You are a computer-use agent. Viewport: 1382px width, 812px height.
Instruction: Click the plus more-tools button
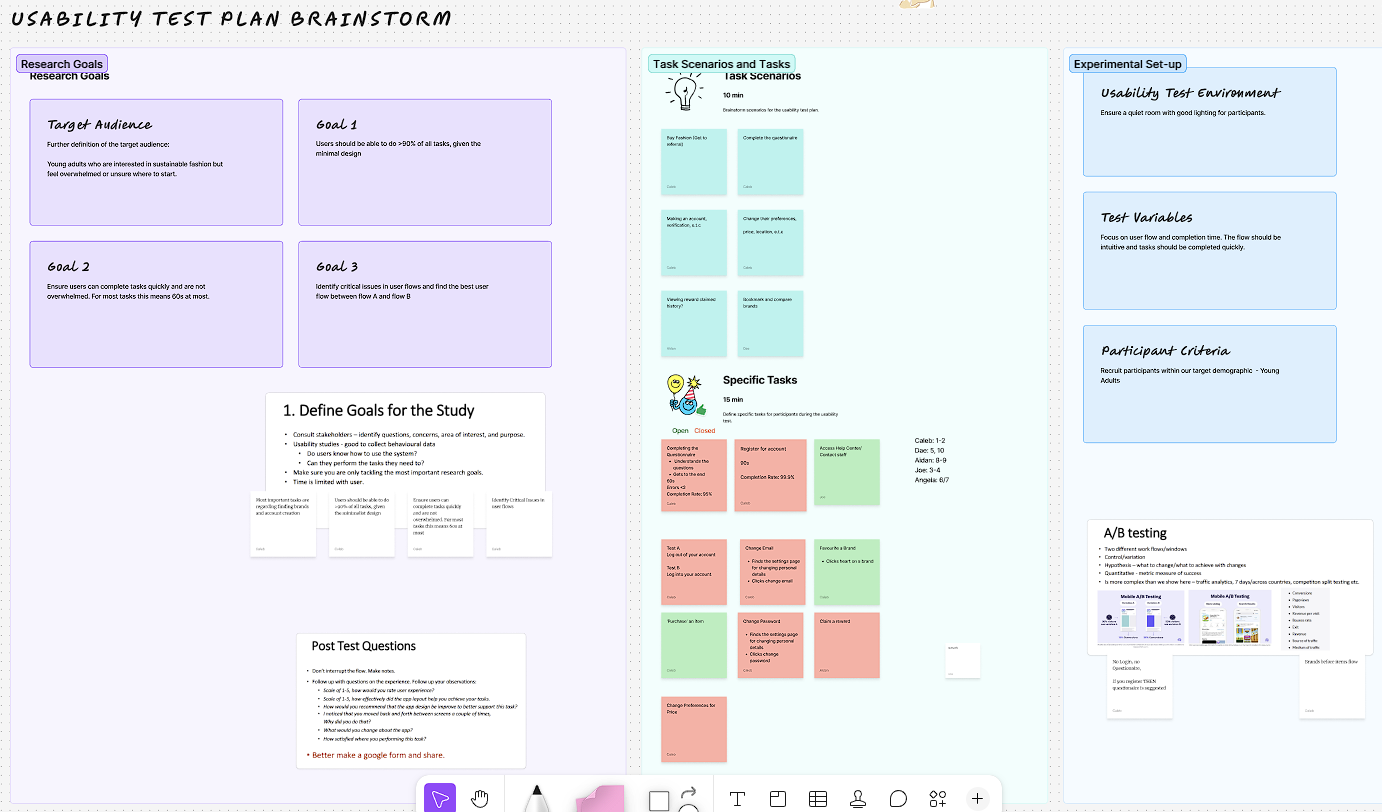tap(977, 798)
